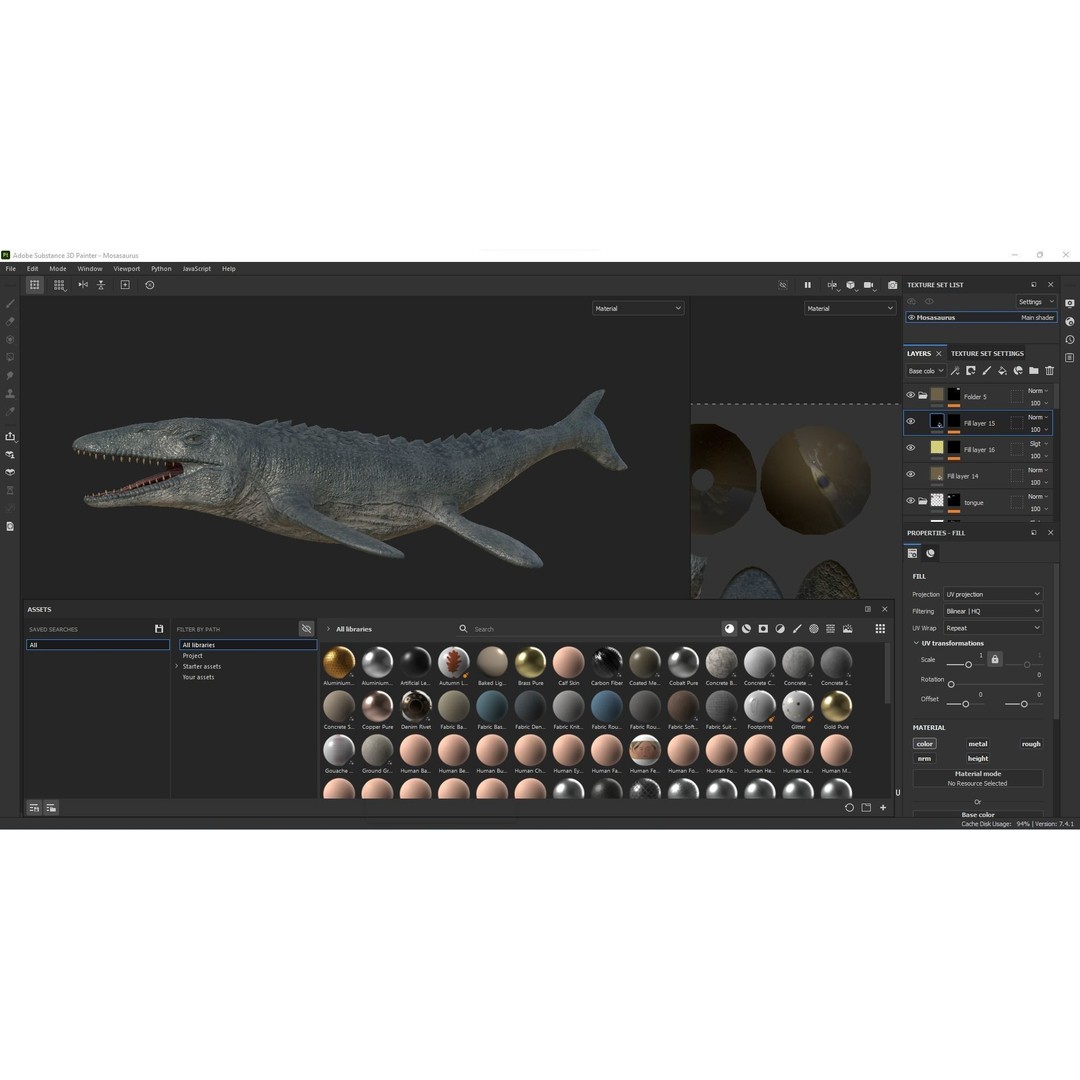Toggle the rough material channel
This screenshot has width=1080, height=1080.
coord(1031,744)
